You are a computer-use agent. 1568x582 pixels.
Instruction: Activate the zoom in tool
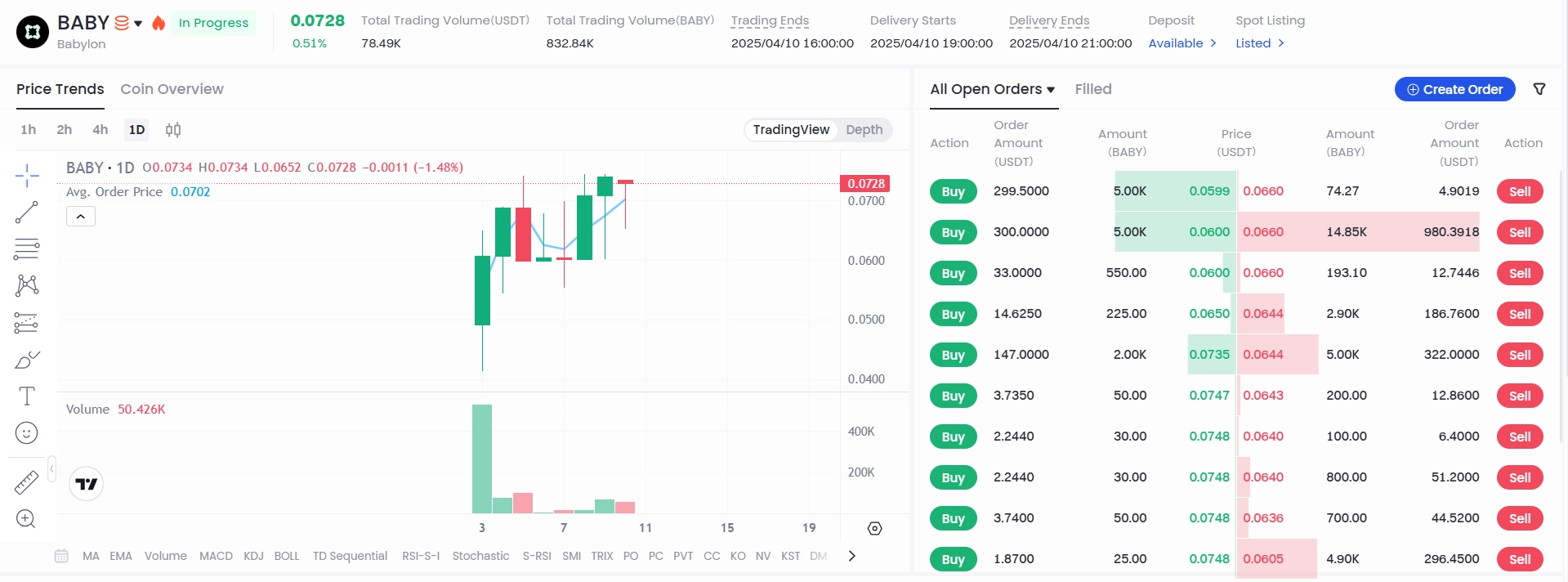click(26, 519)
